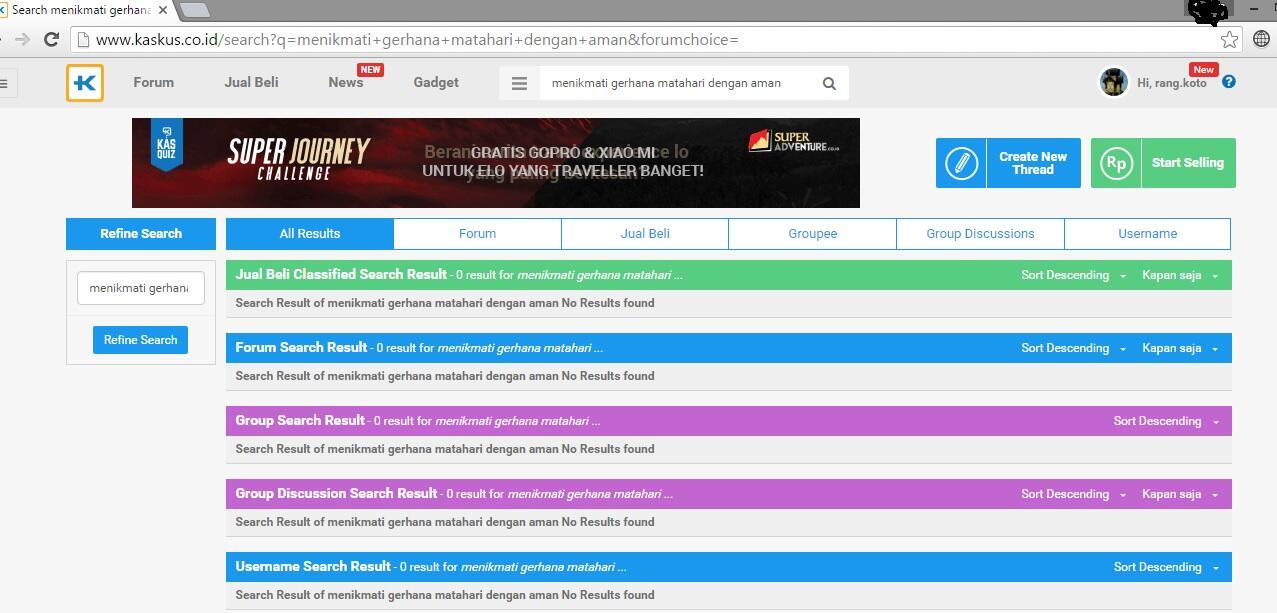Click the search magnifier icon

[829, 84]
